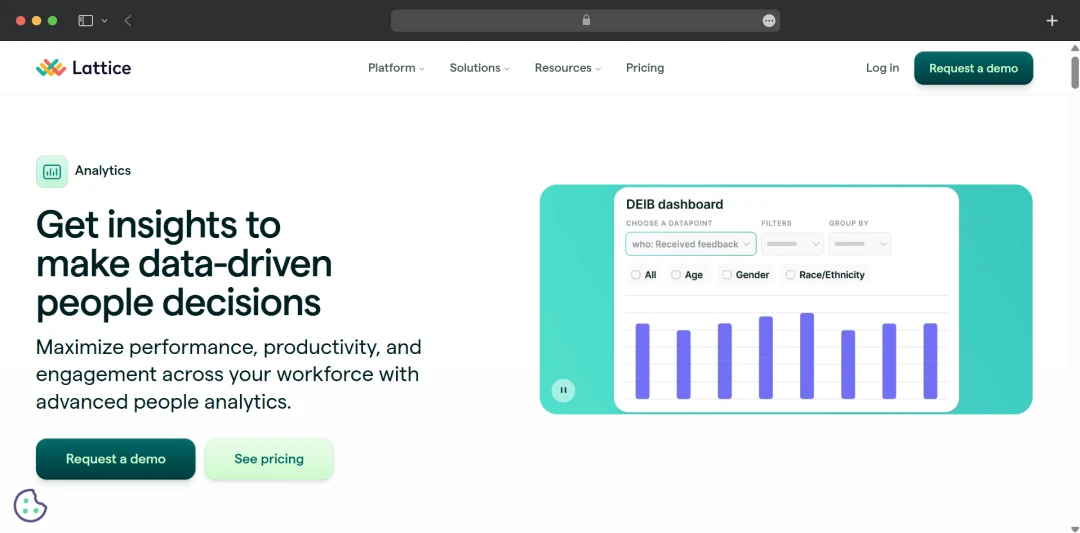Toggle the browser sidebar icon
Image resolution: width=1080 pixels, height=533 pixels.
click(85, 21)
